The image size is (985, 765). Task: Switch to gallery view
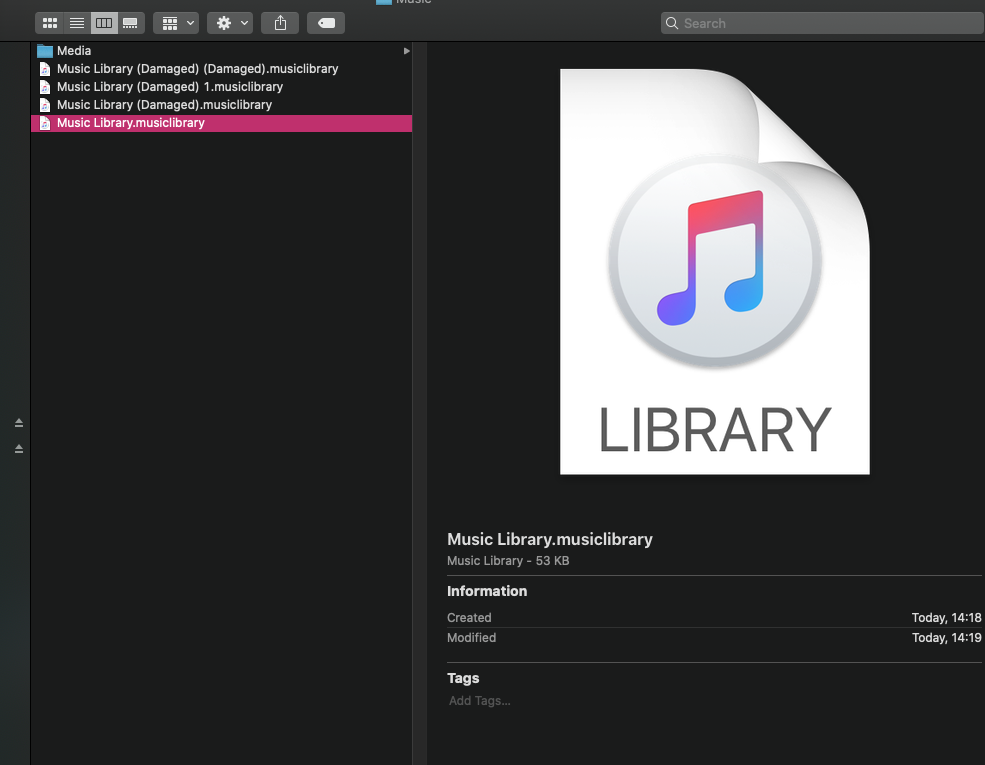(x=130, y=23)
